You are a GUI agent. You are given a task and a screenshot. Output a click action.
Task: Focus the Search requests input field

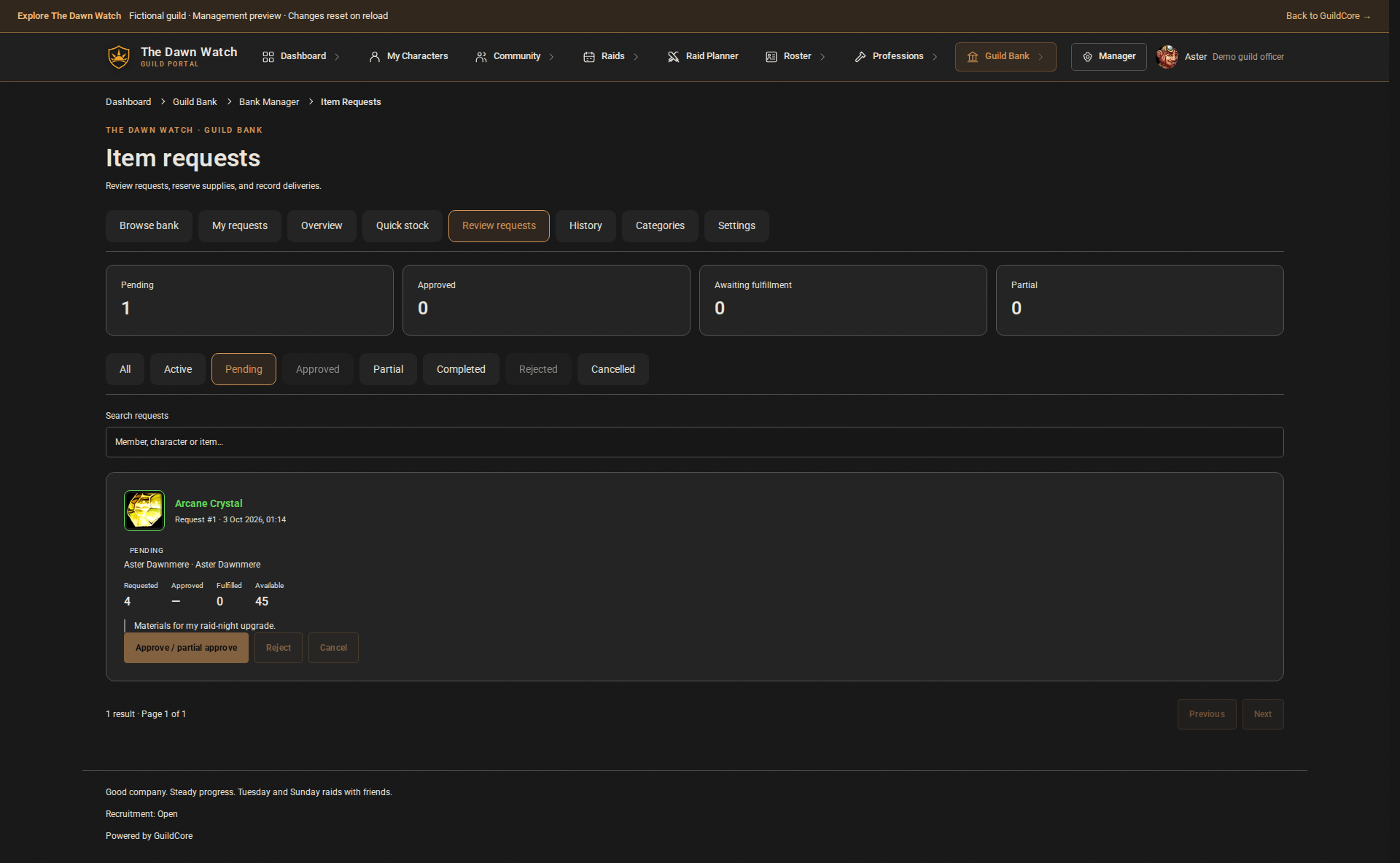[x=694, y=442]
